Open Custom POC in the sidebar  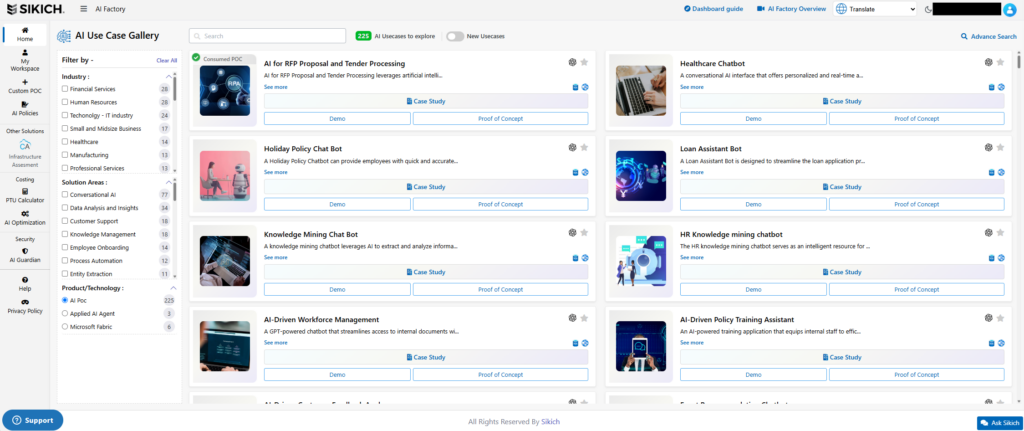pos(25,87)
